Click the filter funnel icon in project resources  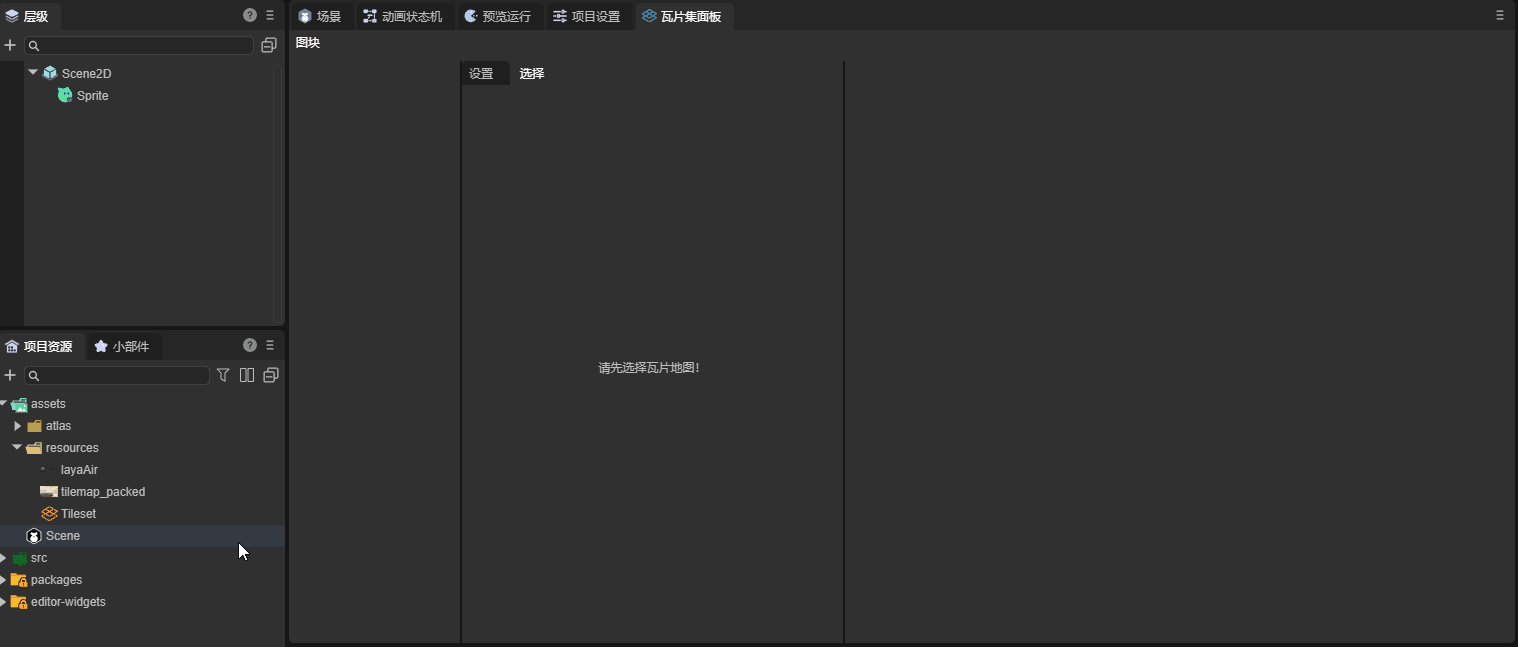[x=223, y=375]
